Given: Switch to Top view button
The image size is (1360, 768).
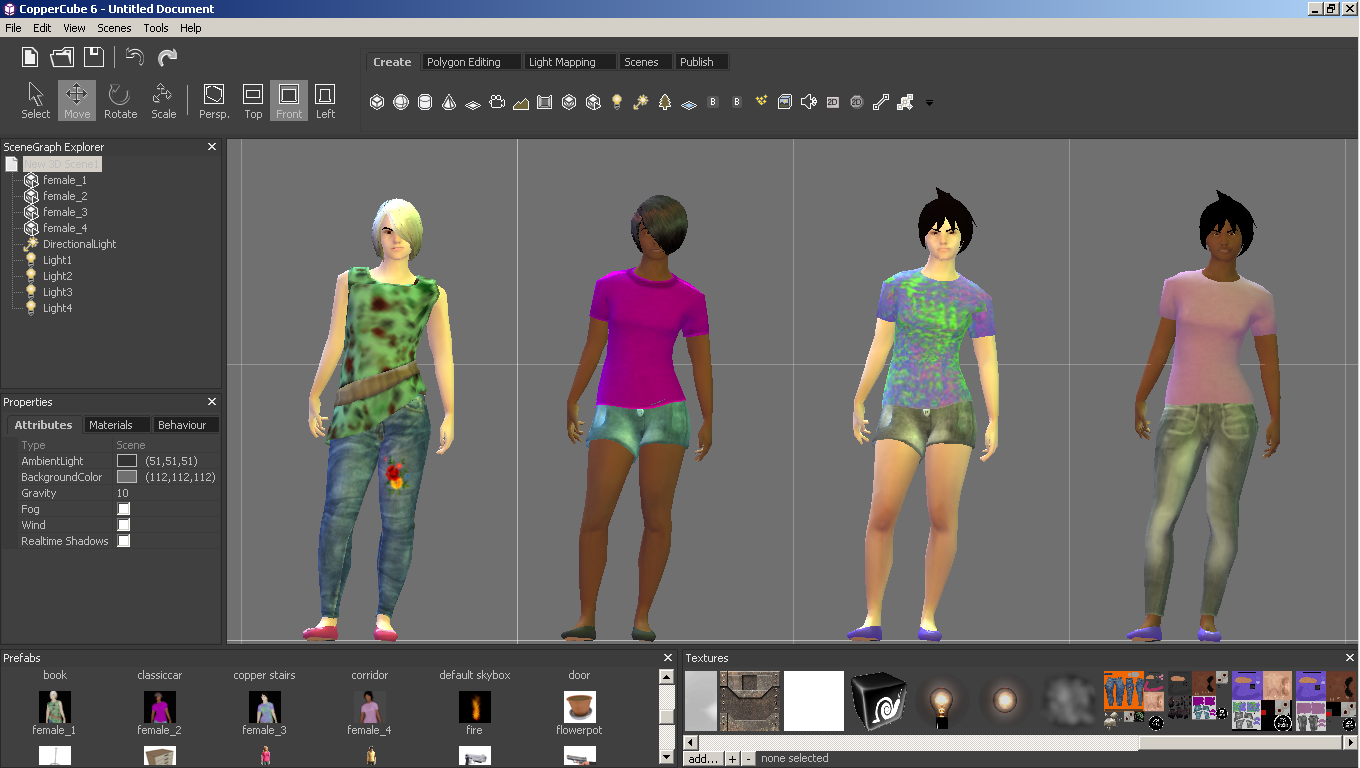Looking at the screenshot, I should (253, 101).
